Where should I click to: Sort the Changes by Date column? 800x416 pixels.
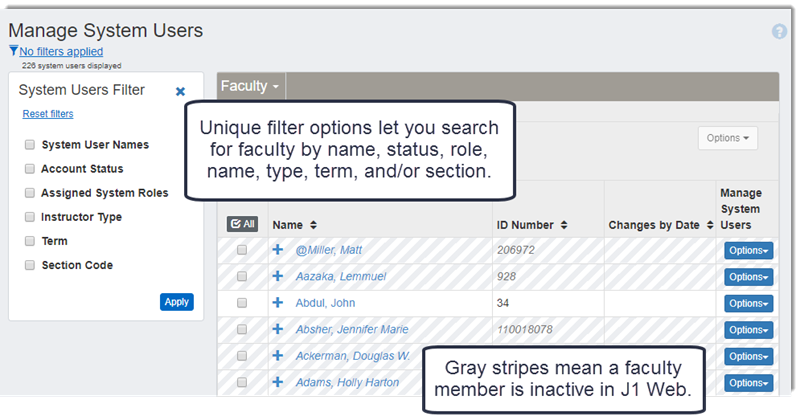[x=707, y=225]
